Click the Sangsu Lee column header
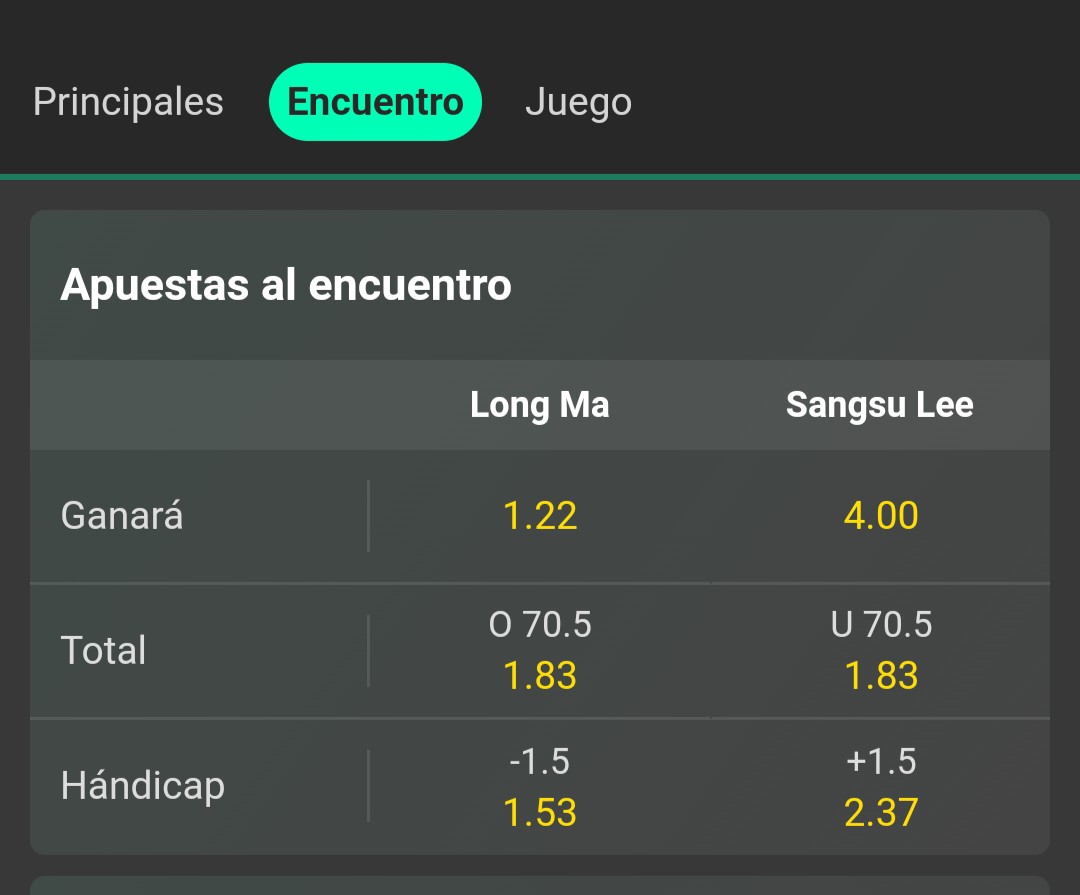This screenshot has height=895, width=1080. click(x=880, y=404)
